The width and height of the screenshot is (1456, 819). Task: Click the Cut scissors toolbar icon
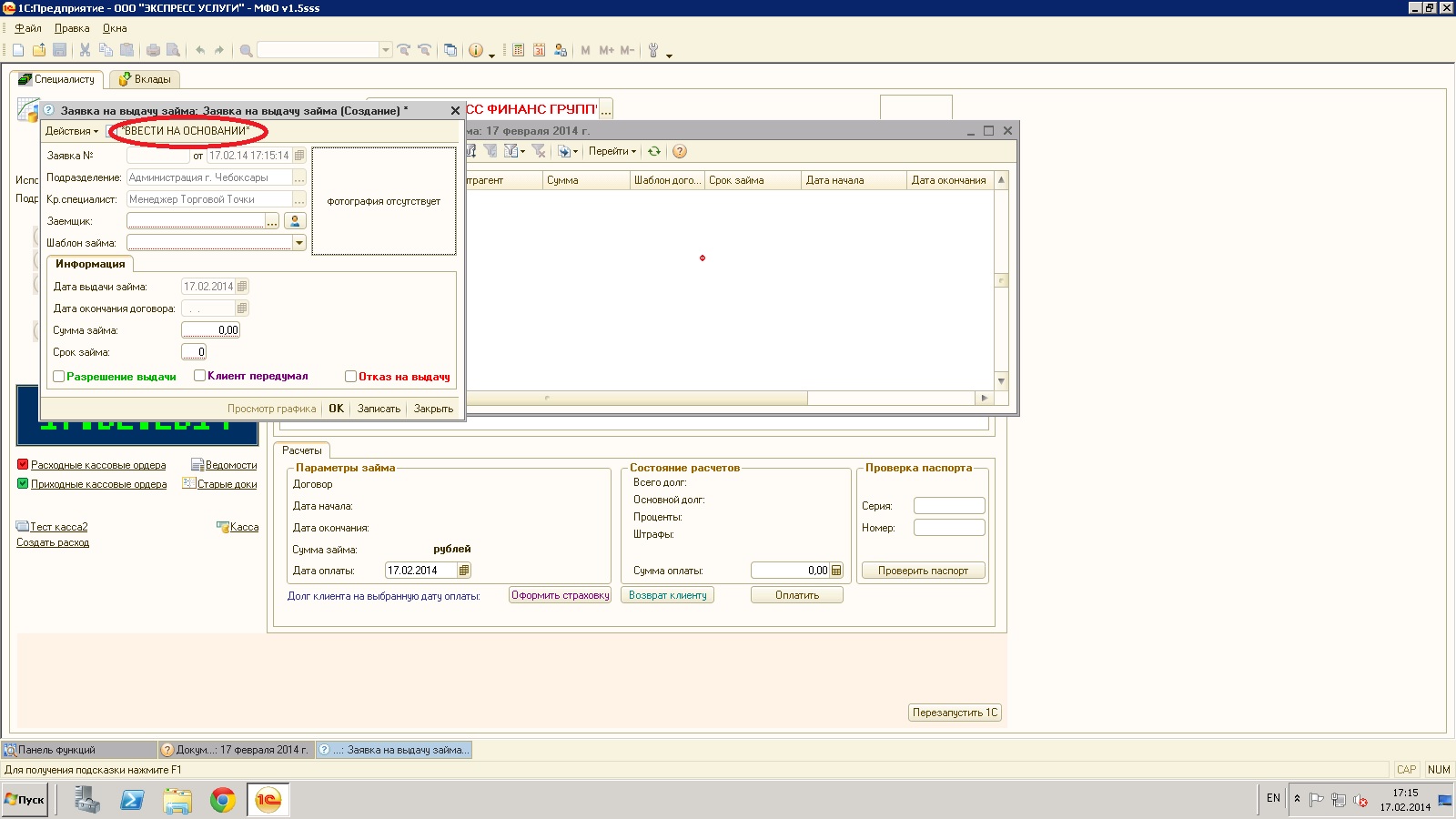(85, 50)
